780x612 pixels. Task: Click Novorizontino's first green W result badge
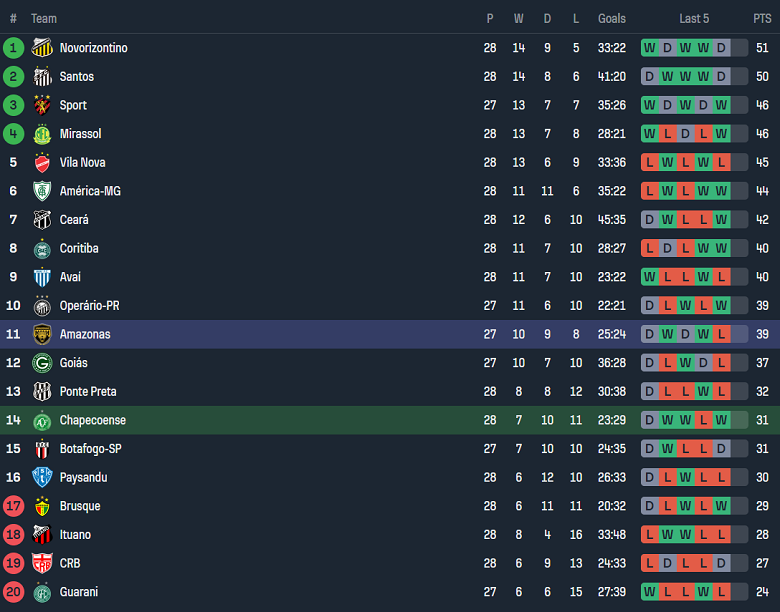(650, 48)
